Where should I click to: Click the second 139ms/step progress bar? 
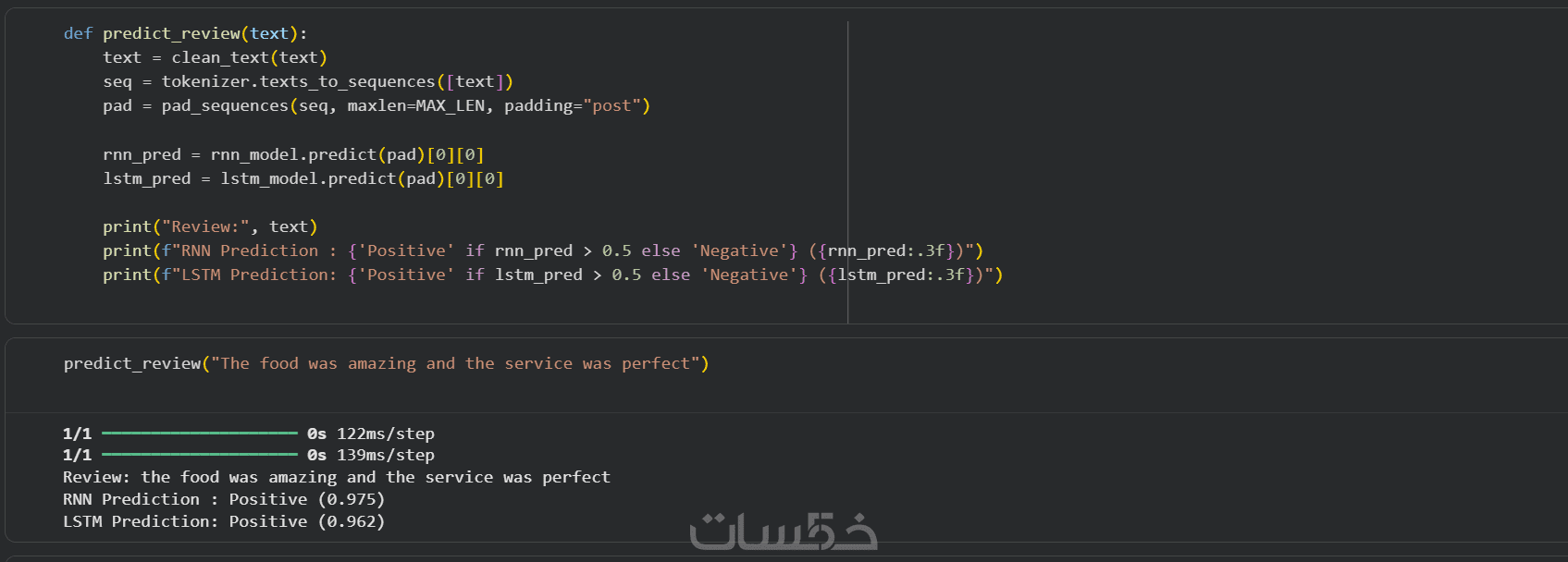point(199,455)
